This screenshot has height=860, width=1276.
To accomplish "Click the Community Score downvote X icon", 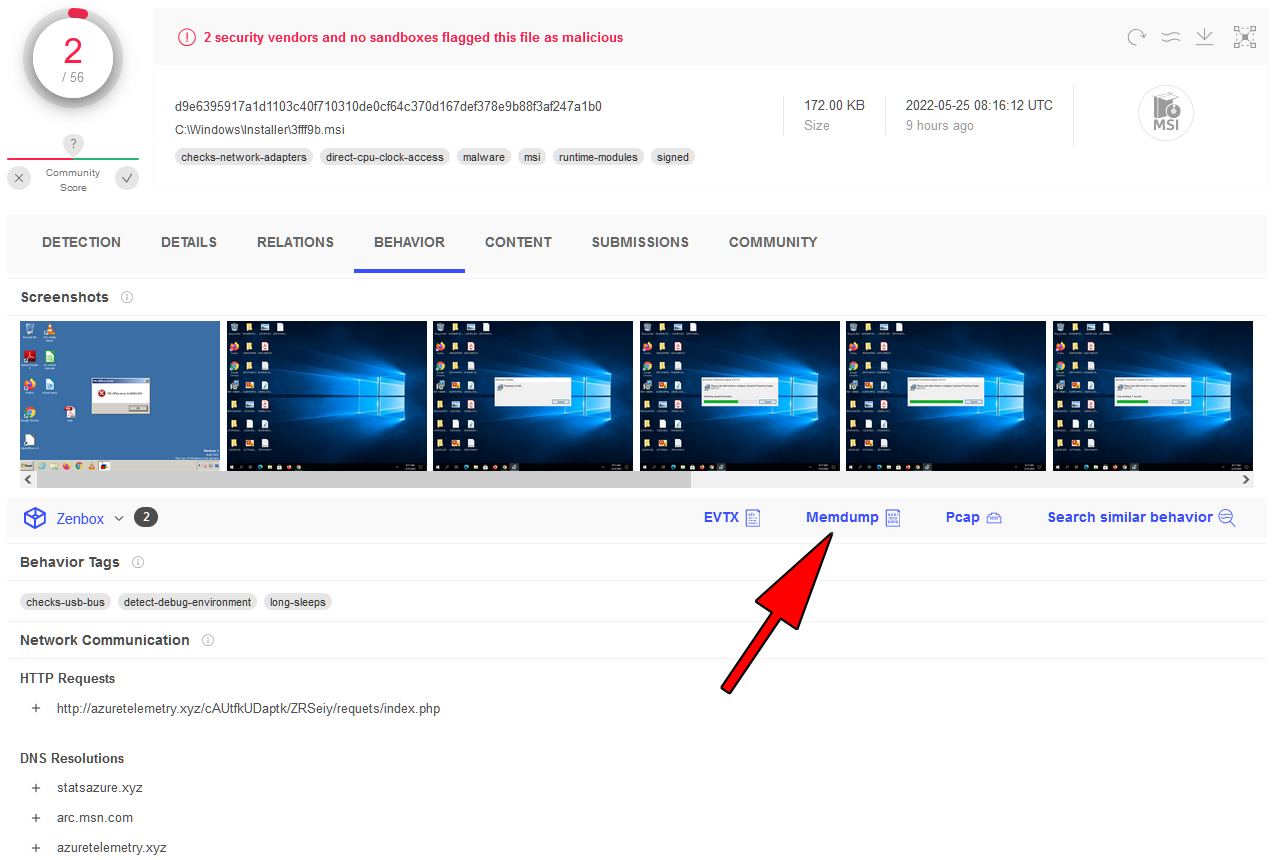I will point(19,178).
